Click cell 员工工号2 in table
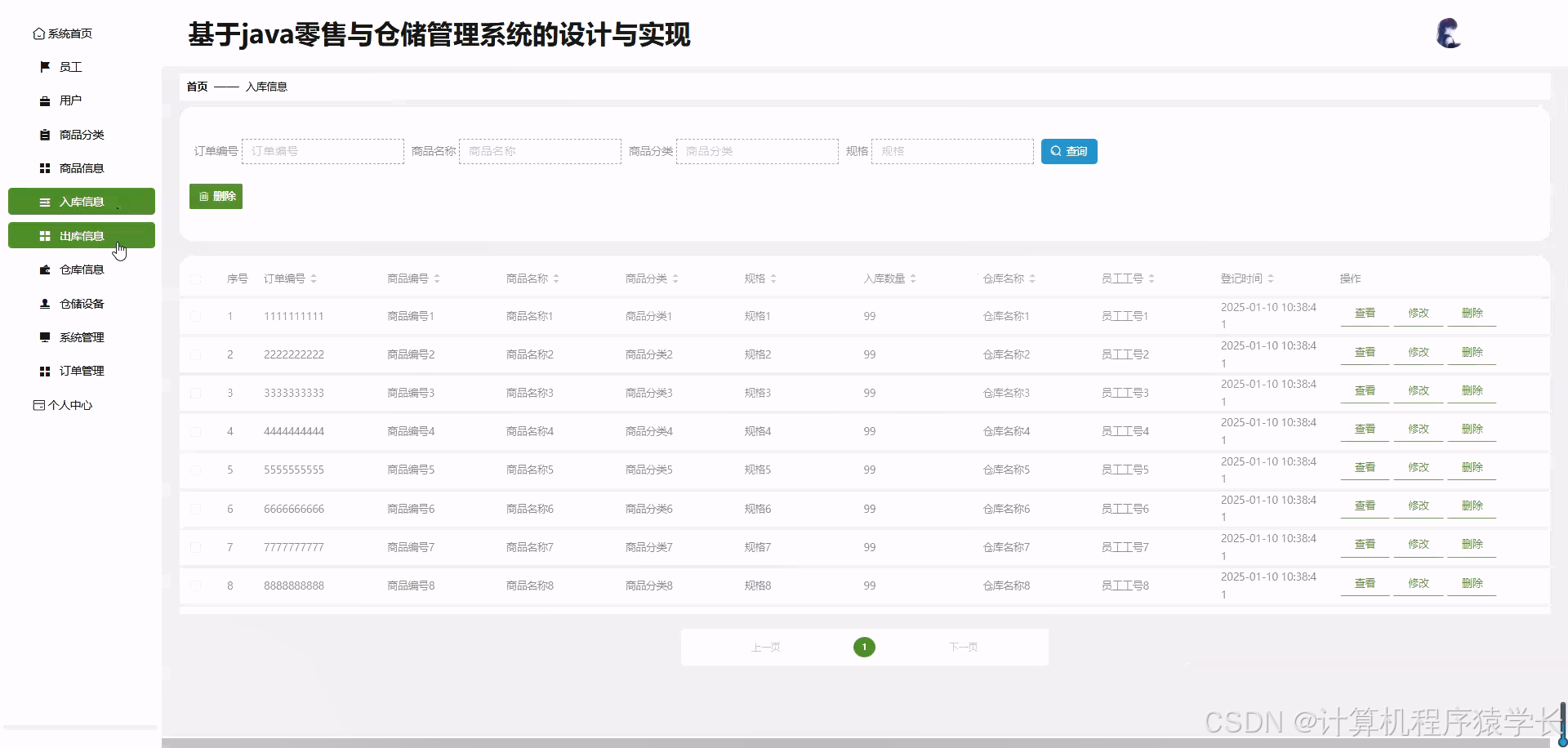The width and height of the screenshot is (1568, 748). 1125,354
